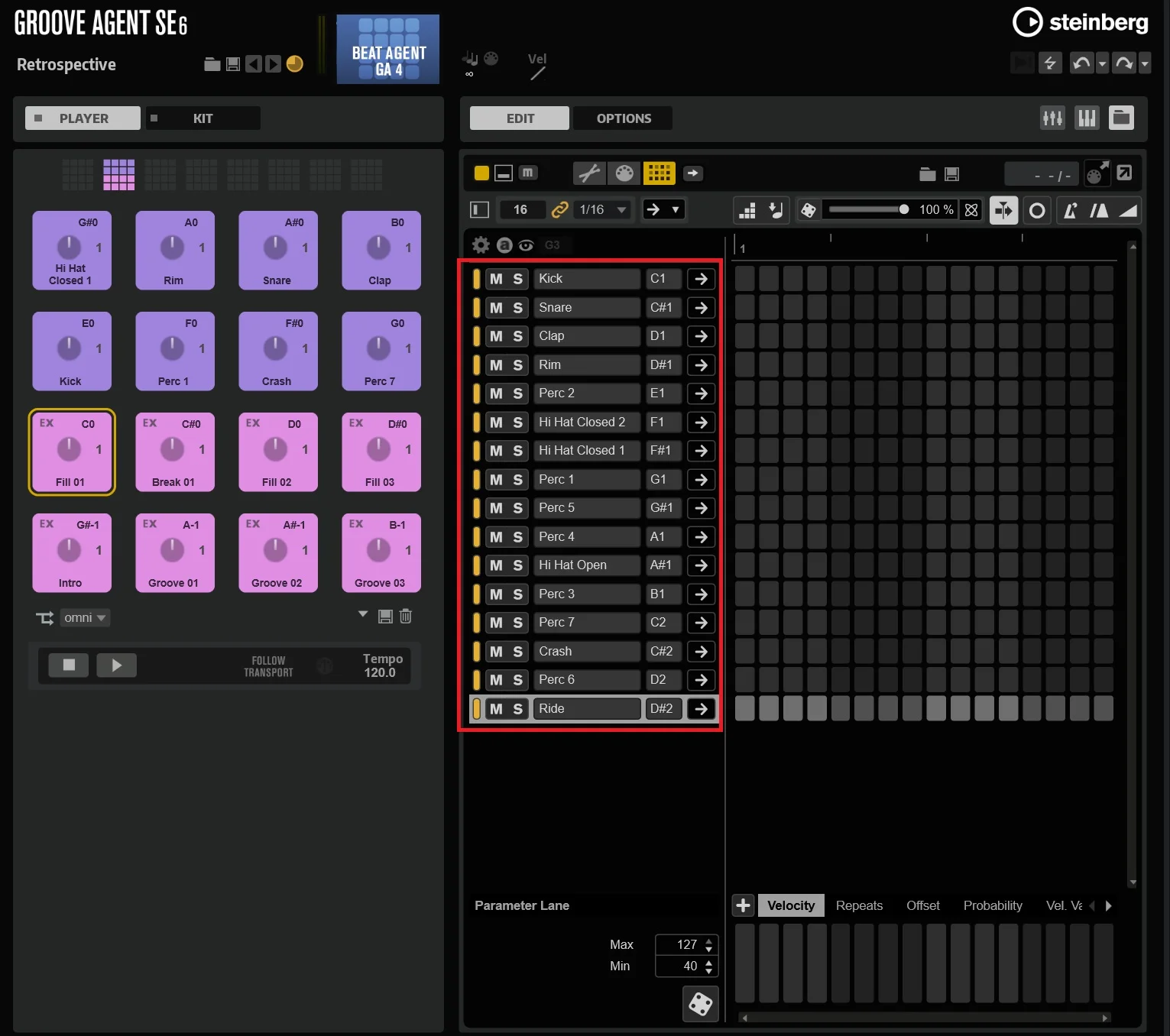The height and width of the screenshot is (1036, 1170).
Task: Click the trash icon below the pads
Action: point(406,616)
